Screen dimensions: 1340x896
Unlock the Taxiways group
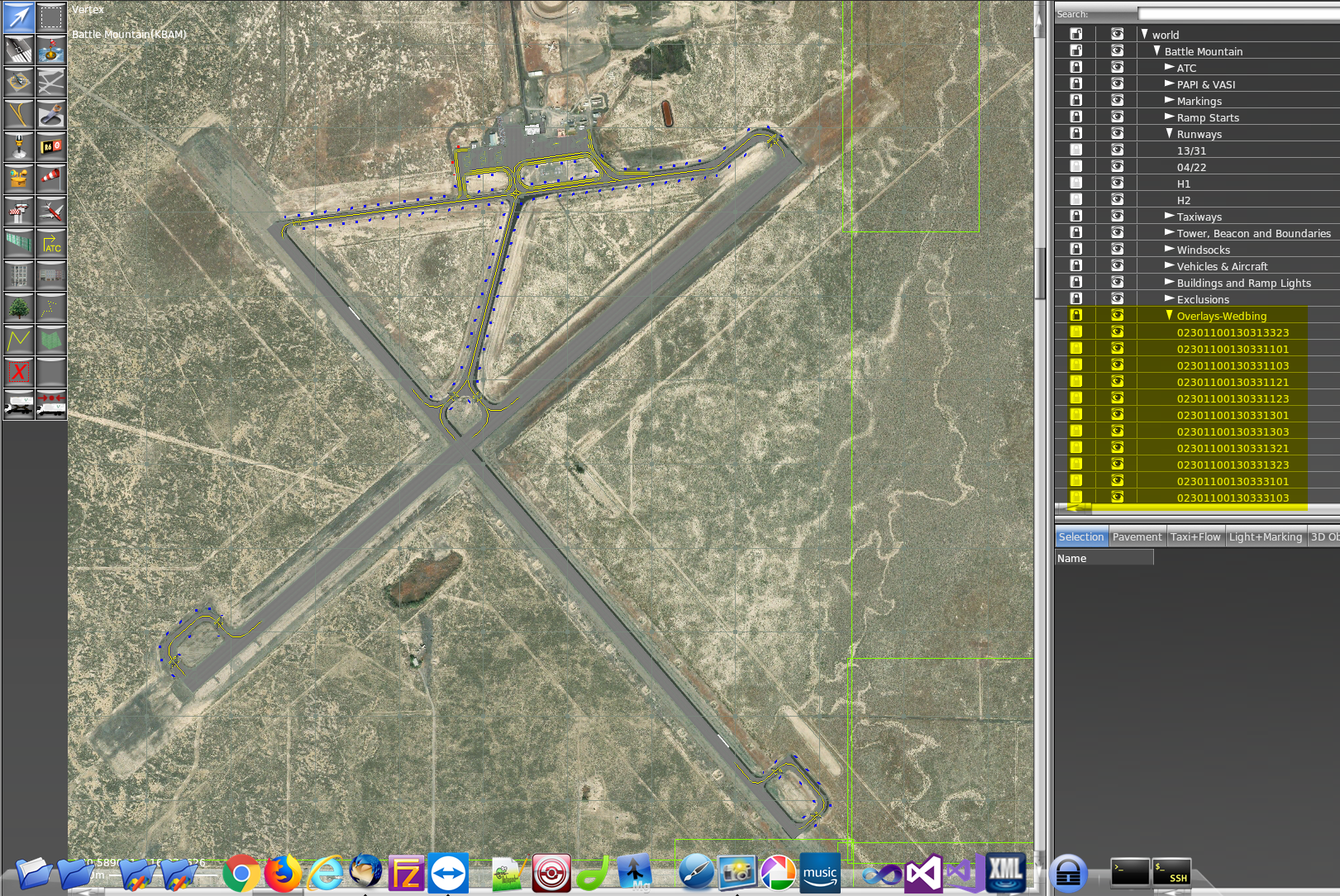click(x=1076, y=217)
